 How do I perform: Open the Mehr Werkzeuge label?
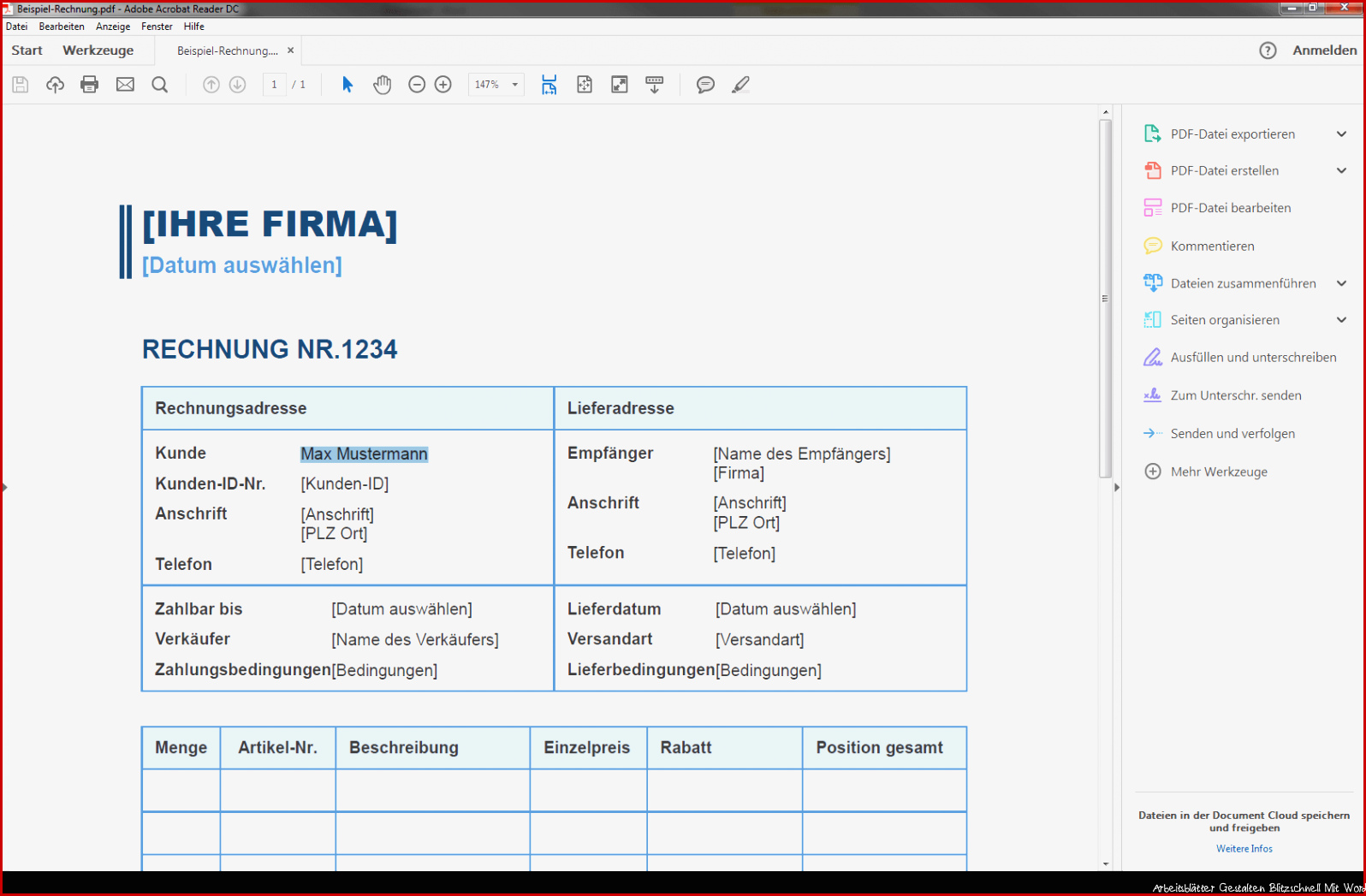point(1219,472)
